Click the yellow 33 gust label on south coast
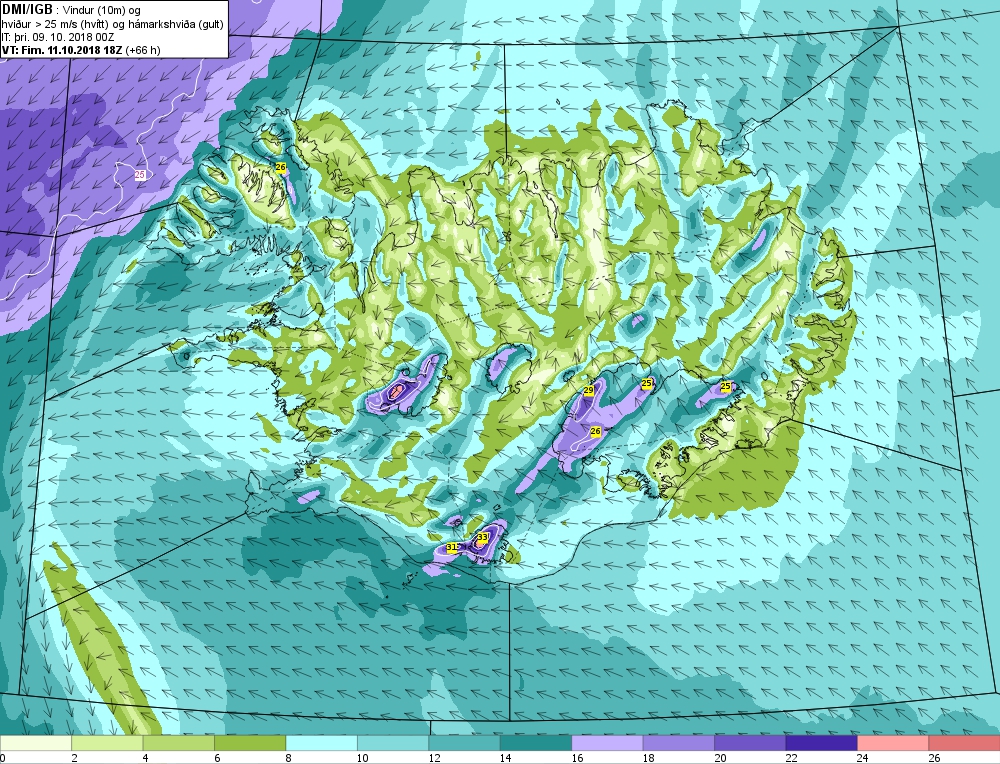 (x=483, y=538)
